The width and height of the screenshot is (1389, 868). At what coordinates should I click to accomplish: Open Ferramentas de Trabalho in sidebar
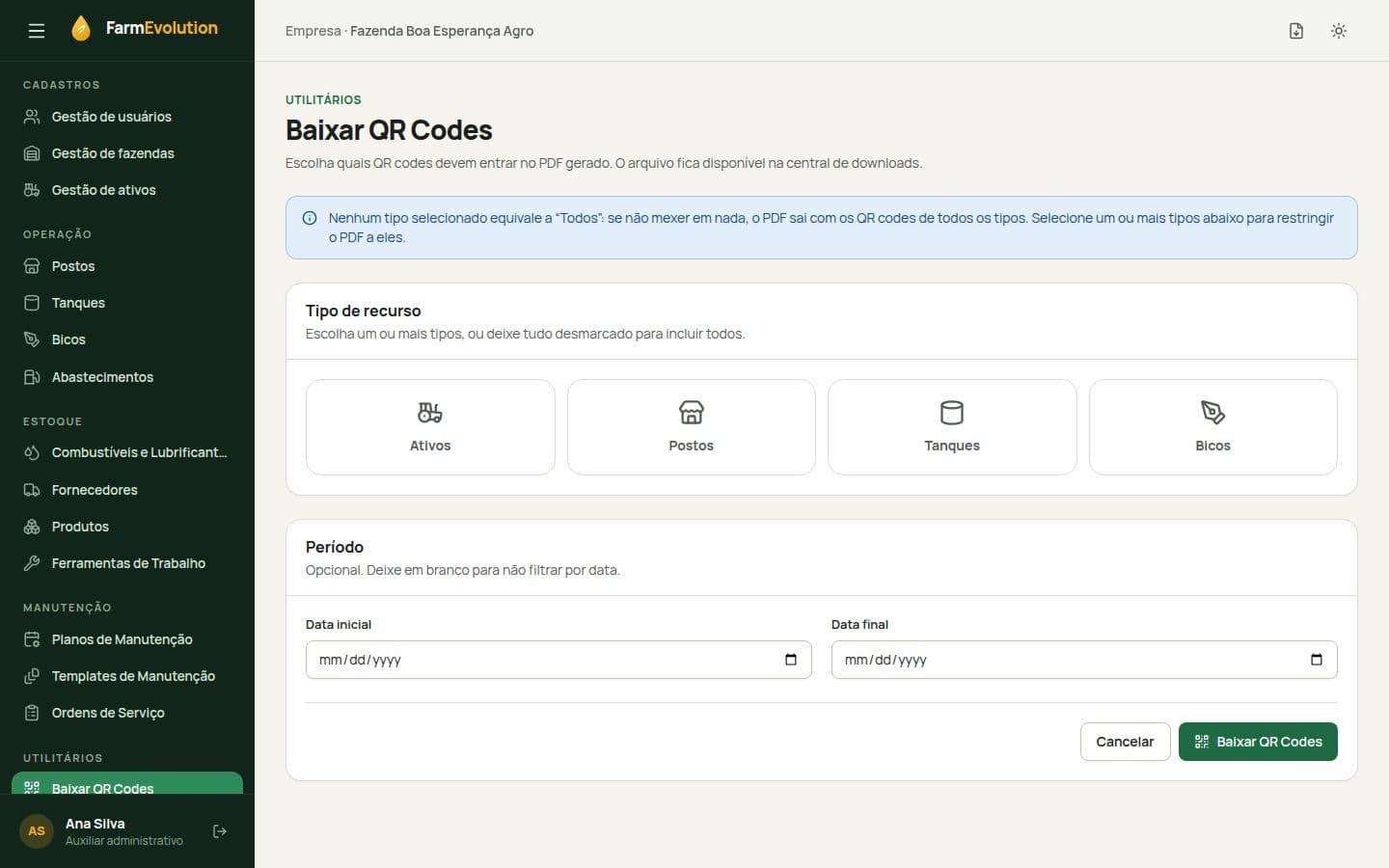point(127,563)
